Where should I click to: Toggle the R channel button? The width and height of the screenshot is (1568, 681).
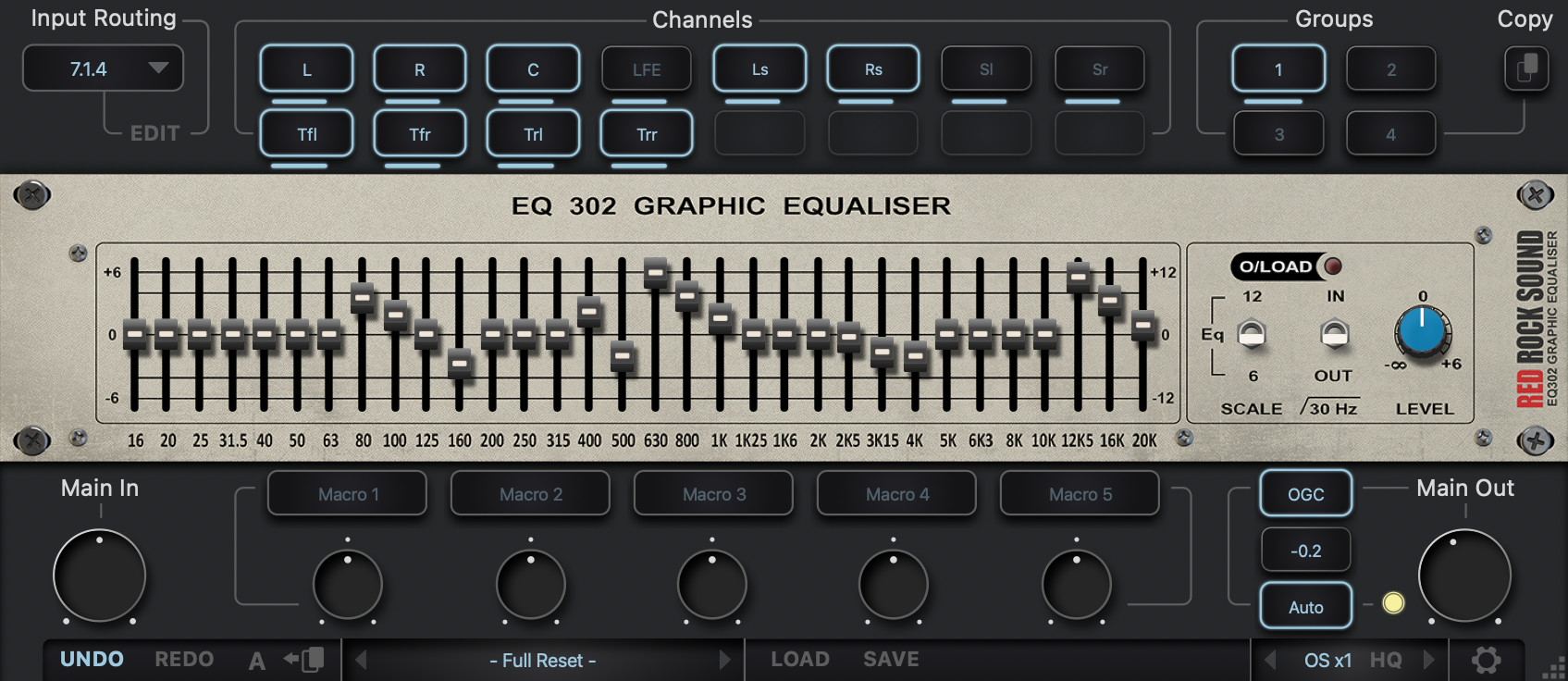pyautogui.click(x=420, y=69)
